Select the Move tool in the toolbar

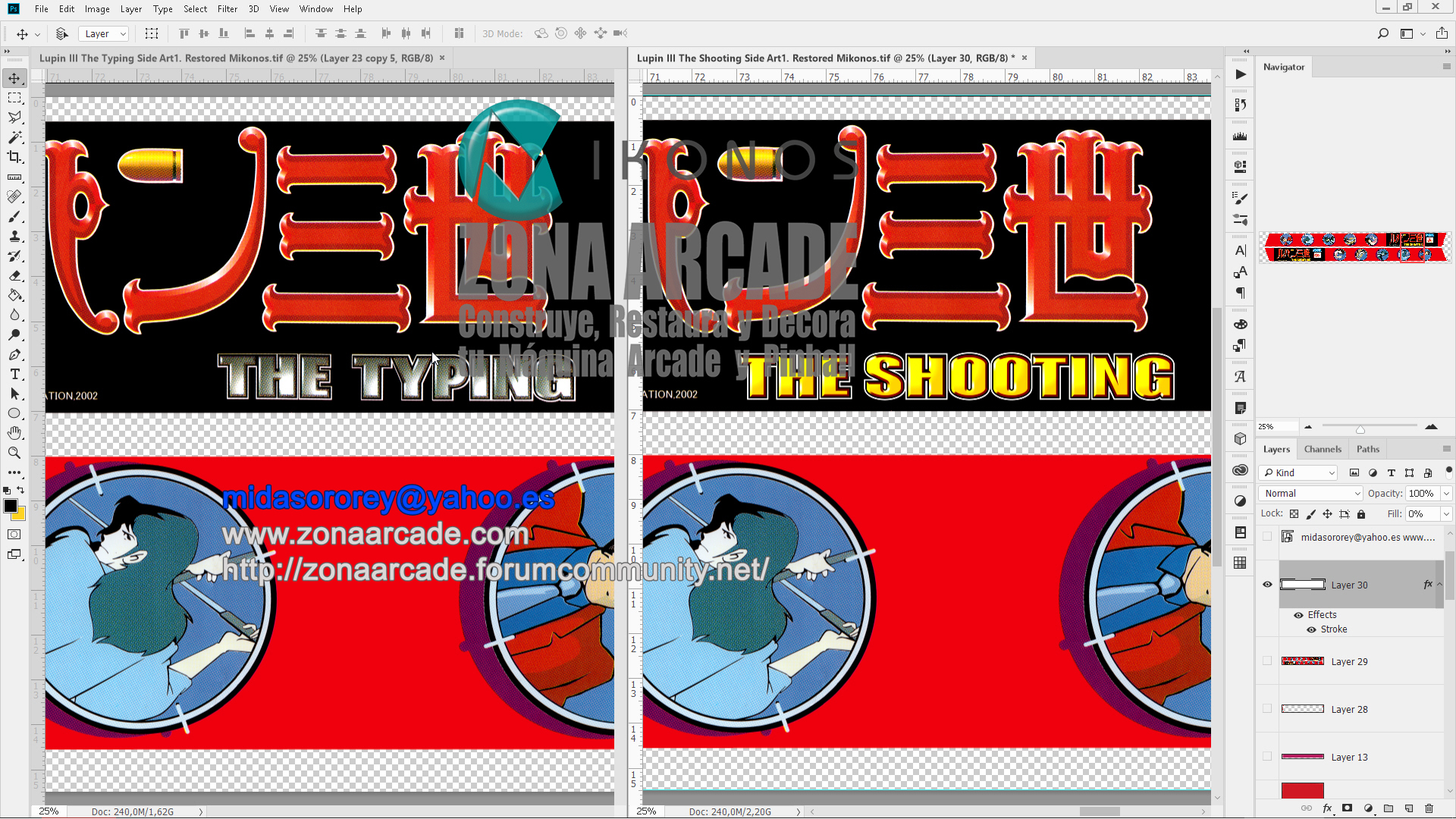14,77
